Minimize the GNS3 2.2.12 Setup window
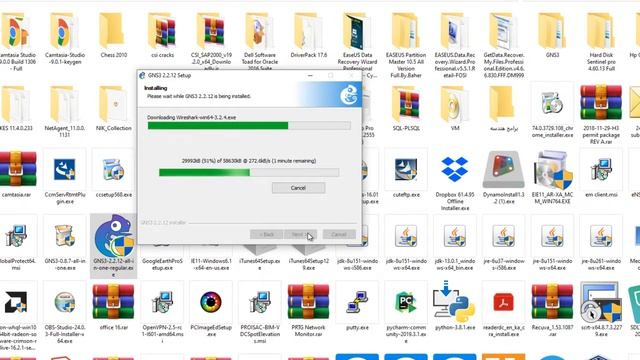640x360 pixels. (x=310, y=76)
